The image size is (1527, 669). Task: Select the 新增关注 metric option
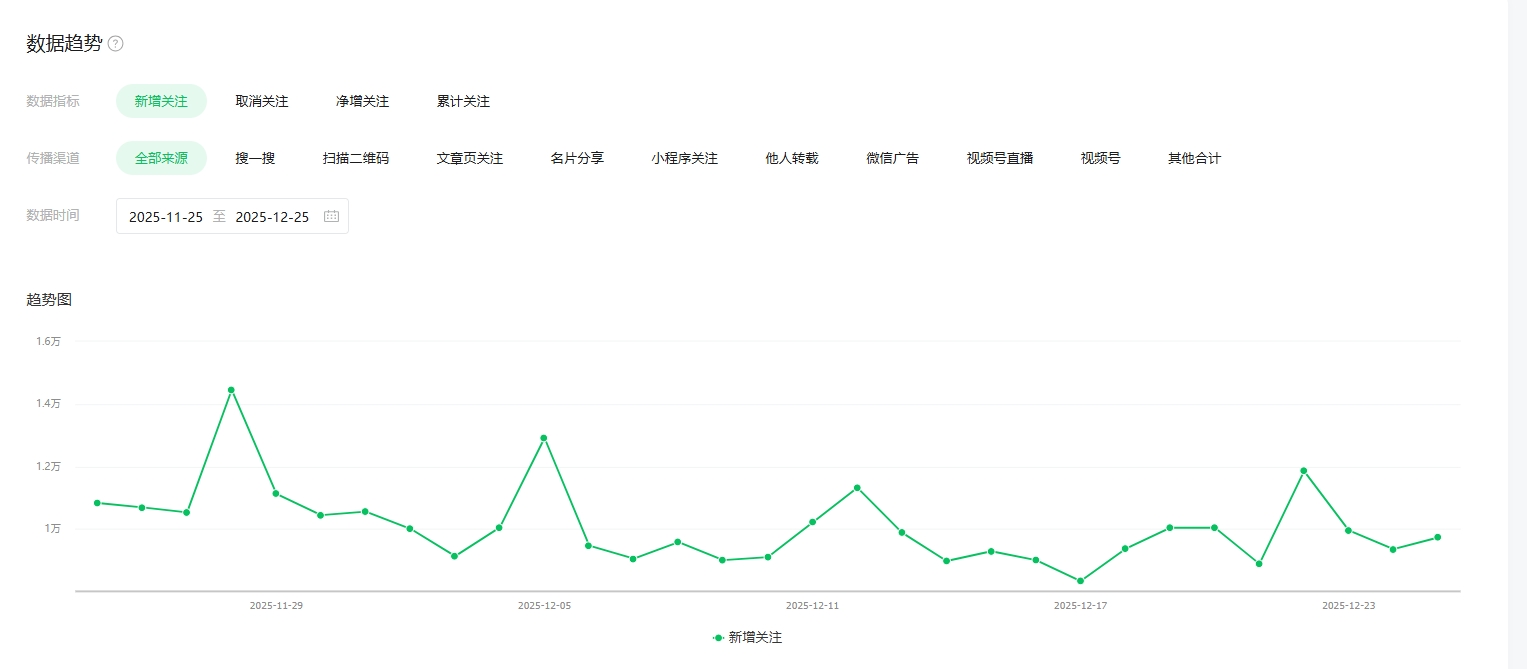(161, 101)
